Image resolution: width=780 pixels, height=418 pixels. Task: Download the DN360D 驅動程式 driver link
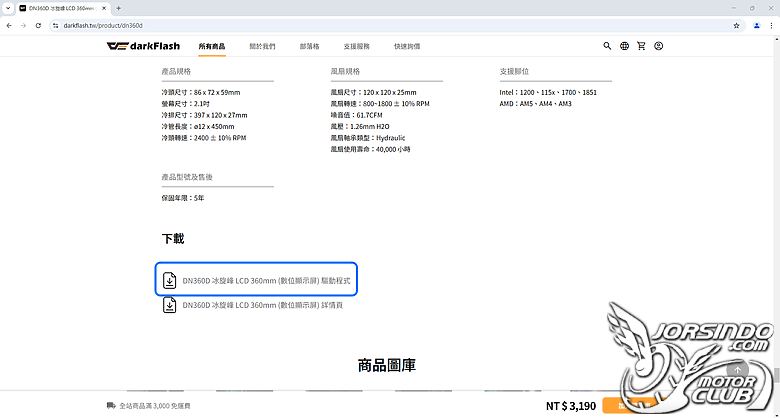coord(266,281)
